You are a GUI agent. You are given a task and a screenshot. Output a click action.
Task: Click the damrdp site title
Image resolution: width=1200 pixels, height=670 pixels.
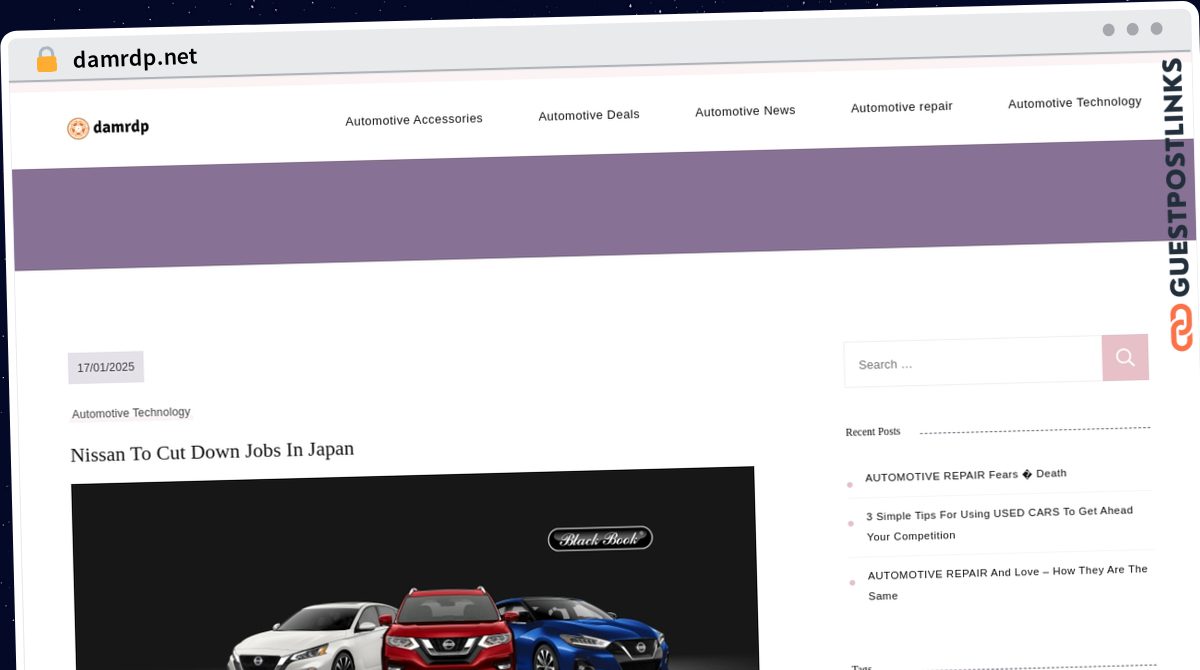121,127
